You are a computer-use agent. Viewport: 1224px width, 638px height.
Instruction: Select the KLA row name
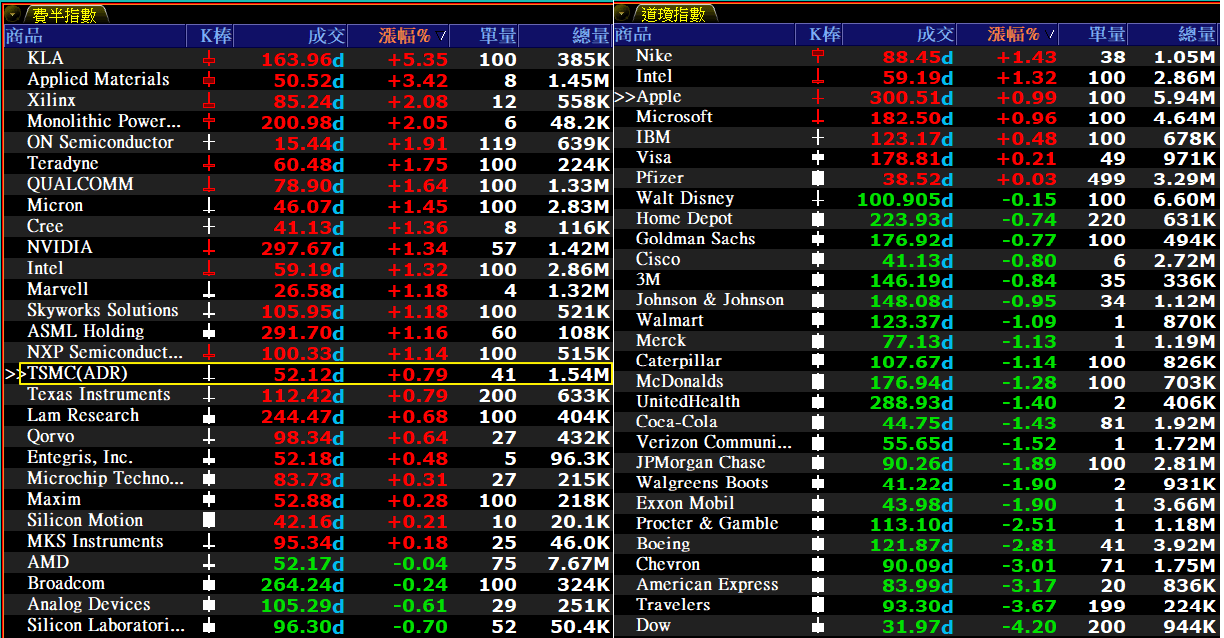[x=45, y=58]
